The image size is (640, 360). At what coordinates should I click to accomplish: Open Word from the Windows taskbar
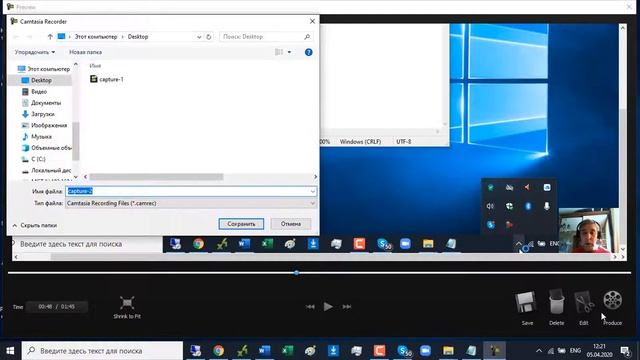[x=264, y=351]
